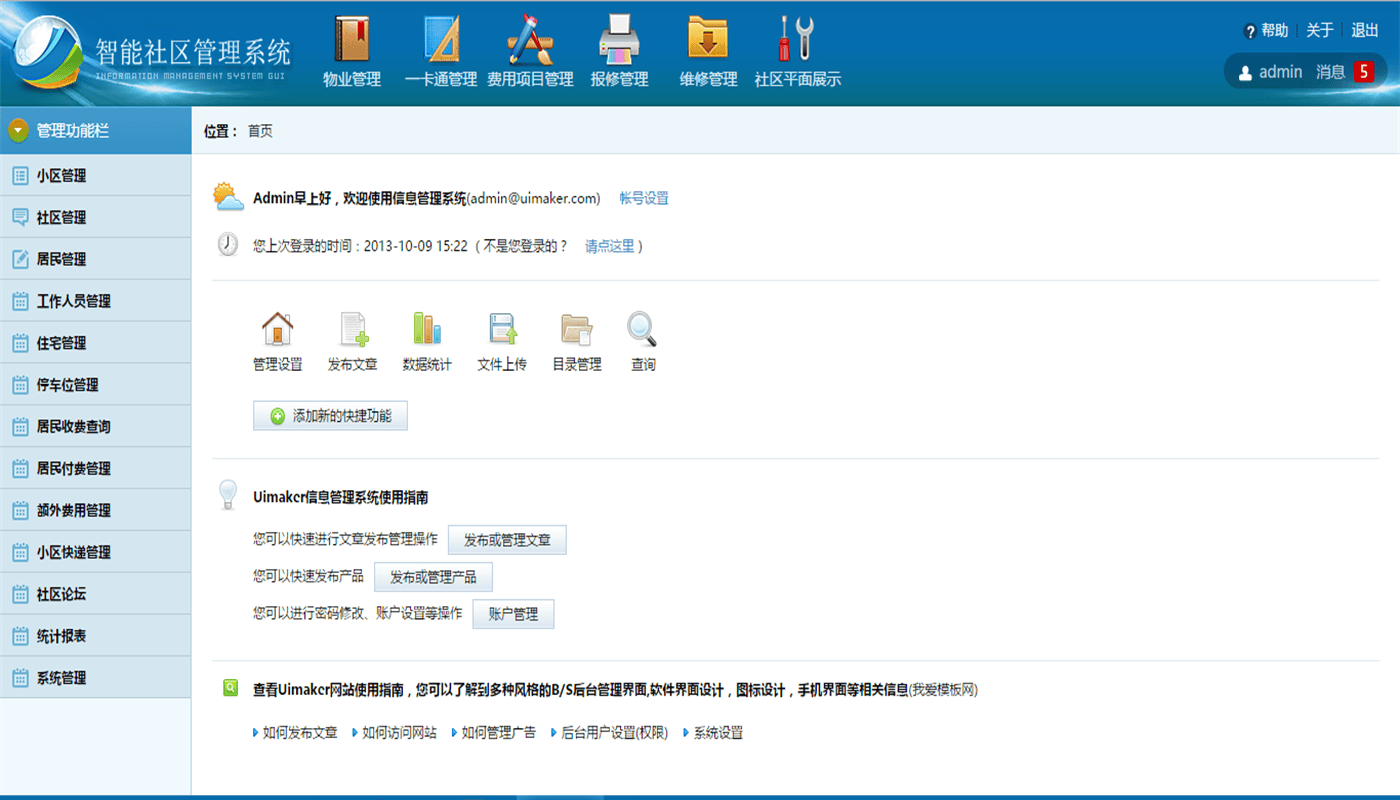Screen dimensions: 1400x800
Task: Click the 添加新的快捷功能 button
Action: (330, 415)
